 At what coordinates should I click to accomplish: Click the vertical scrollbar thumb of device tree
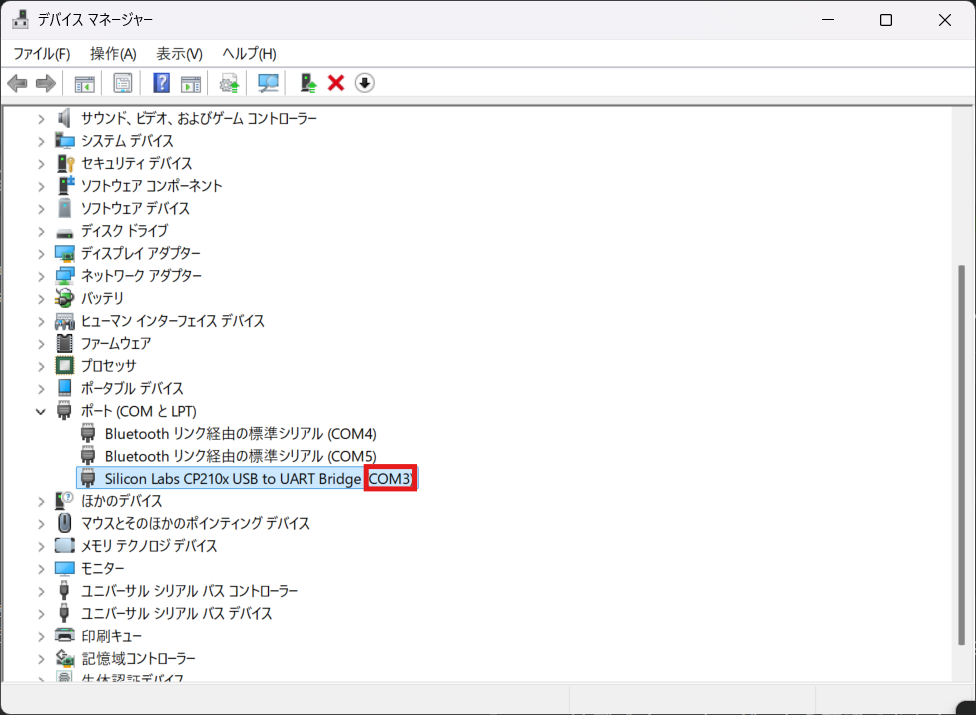pyautogui.click(x=962, y=454)
